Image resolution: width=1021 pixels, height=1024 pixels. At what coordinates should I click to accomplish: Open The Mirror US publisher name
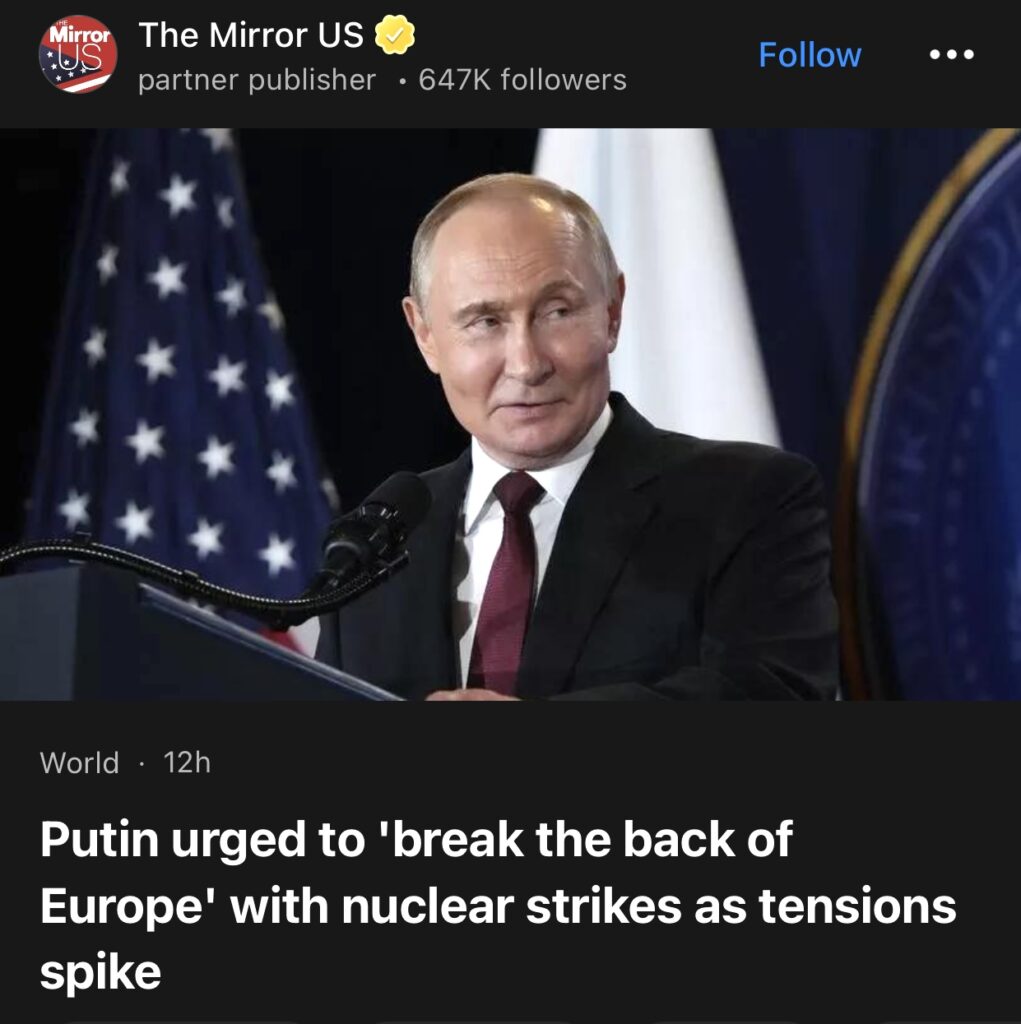[251, 35]
